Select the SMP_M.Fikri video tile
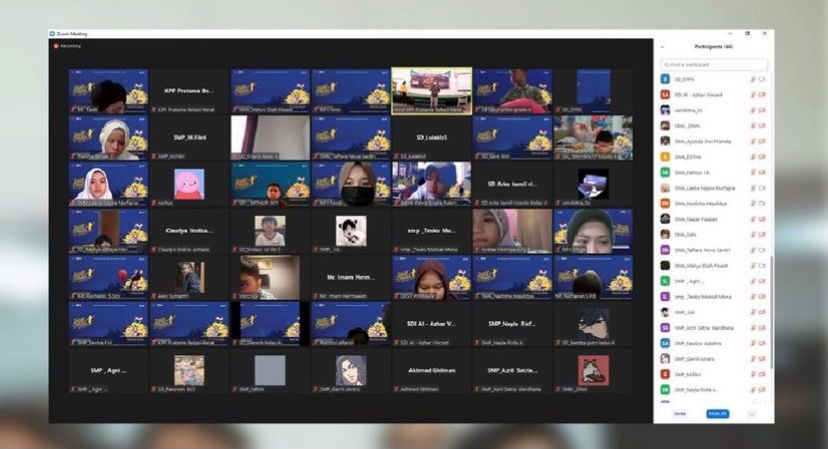 pyautogui.click(x=190, y=137)
